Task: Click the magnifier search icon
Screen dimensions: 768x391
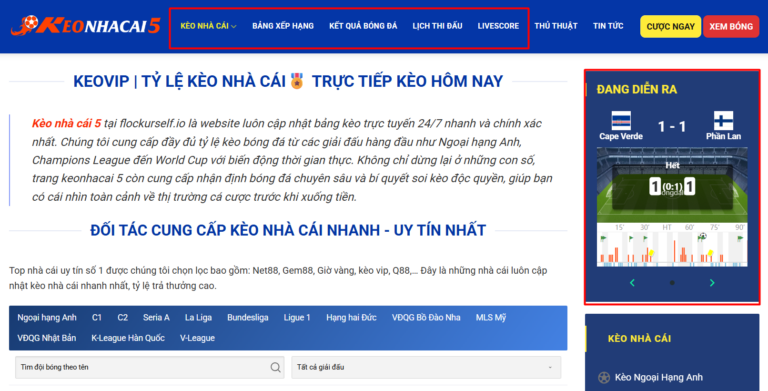Action: [x=275, y=367]
